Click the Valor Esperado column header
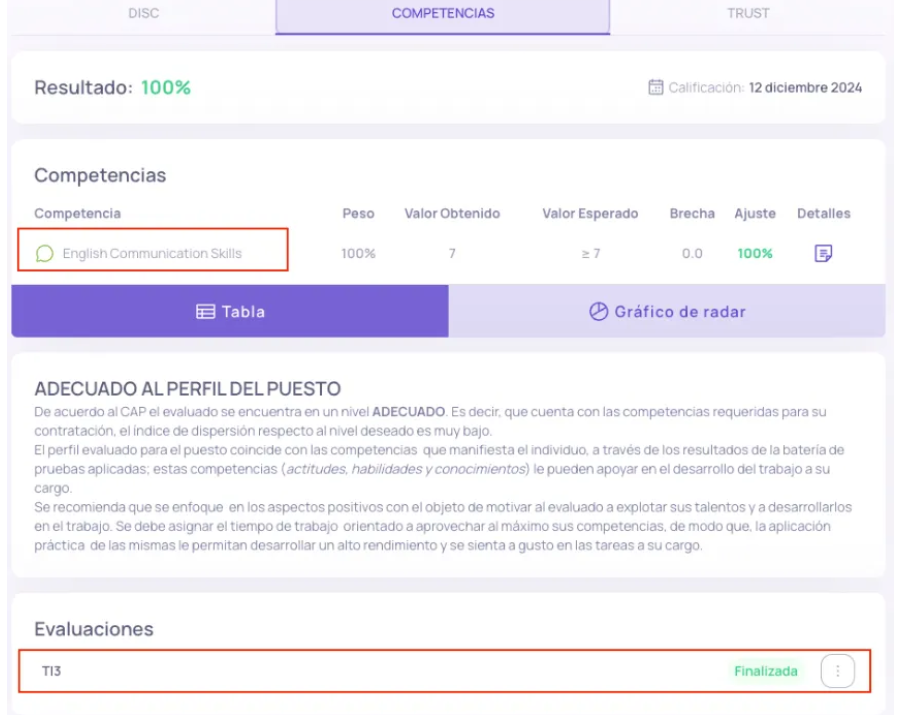 [590, 214]
